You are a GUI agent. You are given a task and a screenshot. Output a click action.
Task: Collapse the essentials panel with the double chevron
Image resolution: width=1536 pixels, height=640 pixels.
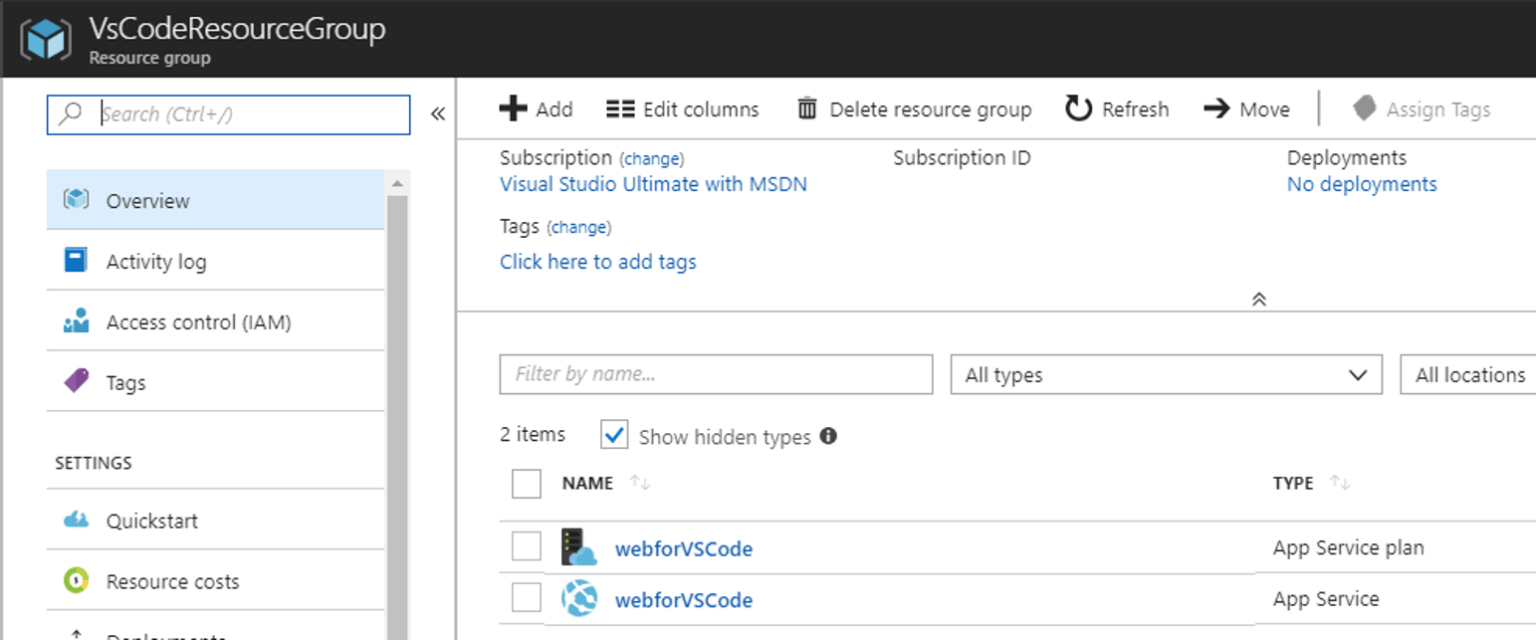(1259, 298)
